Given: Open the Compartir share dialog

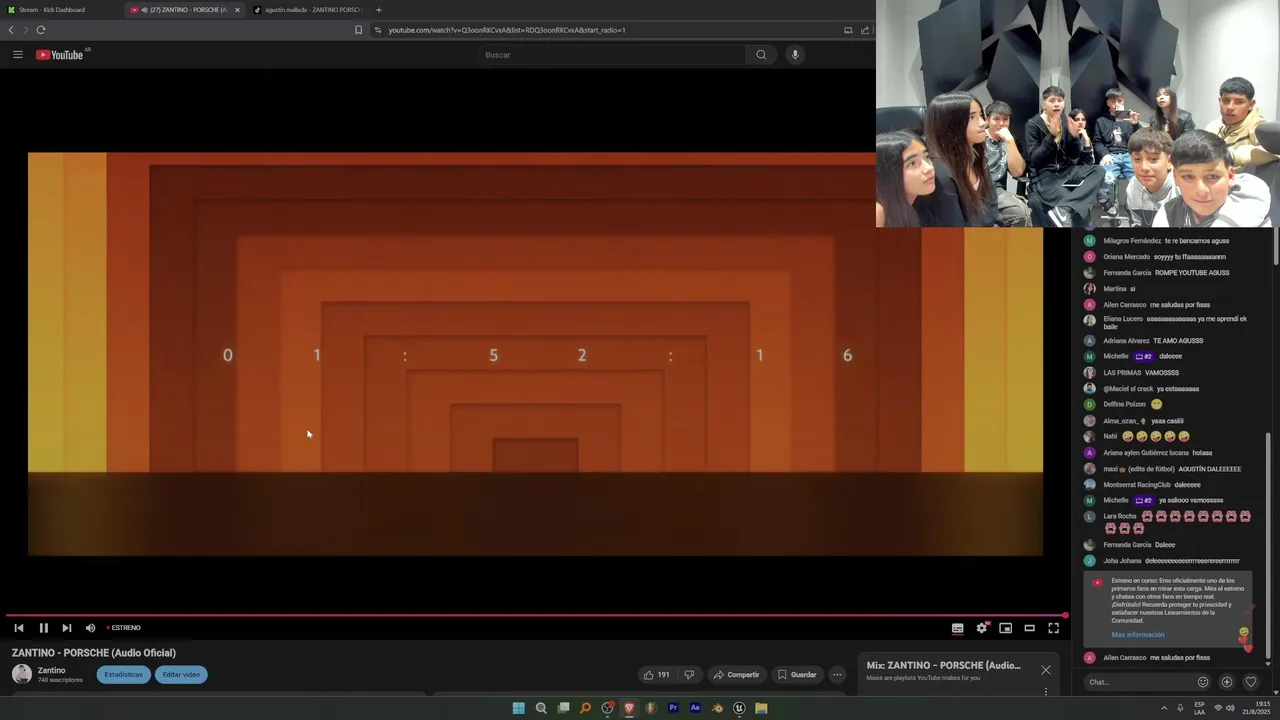Looking at the screenshot, I should click(x=736, y=675).
